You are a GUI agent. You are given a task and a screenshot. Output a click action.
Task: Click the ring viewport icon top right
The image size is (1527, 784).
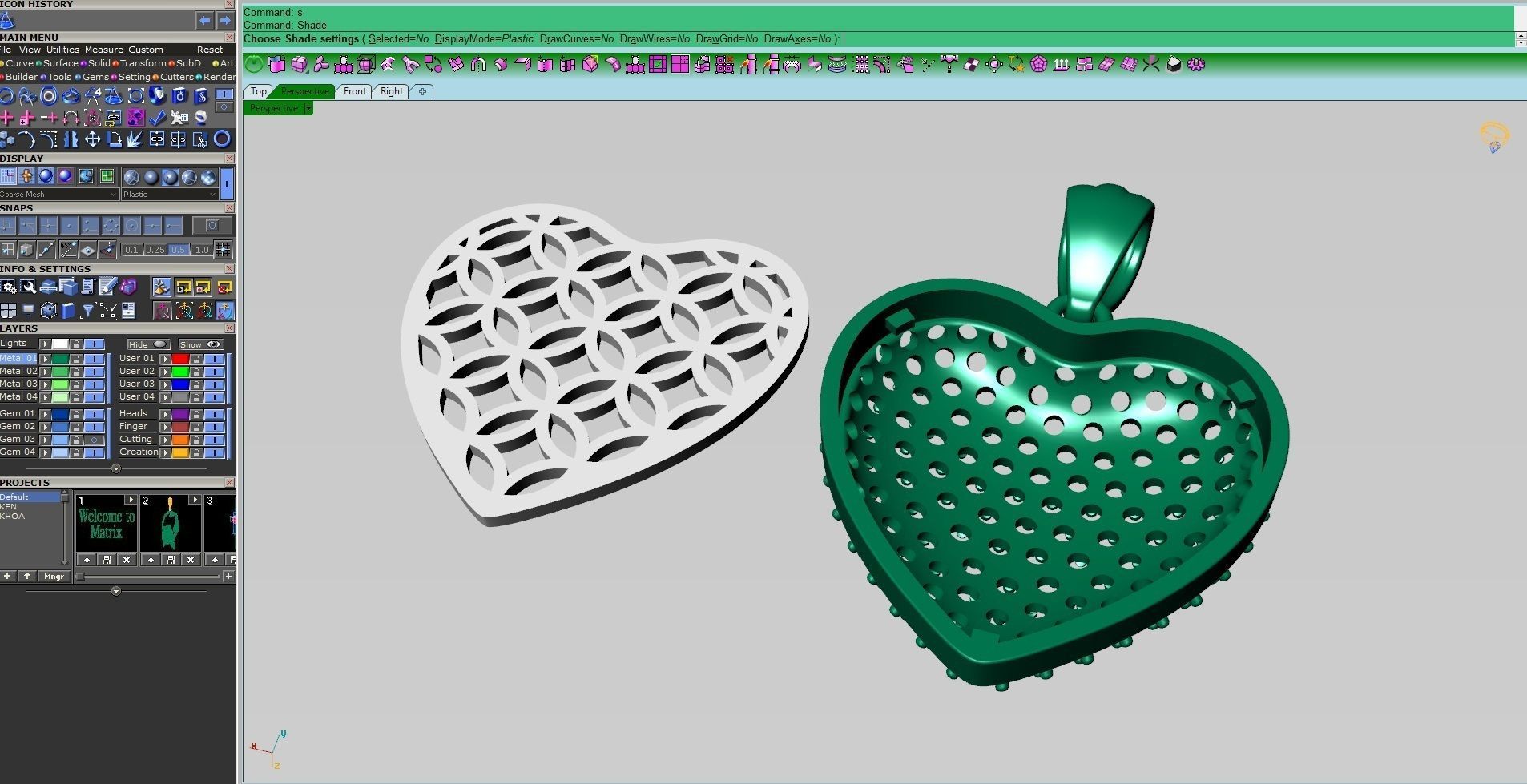[x=1494, y=137]
